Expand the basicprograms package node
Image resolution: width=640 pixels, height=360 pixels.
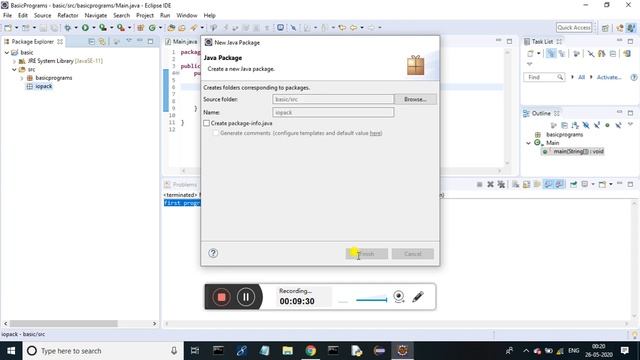[22, 78]
